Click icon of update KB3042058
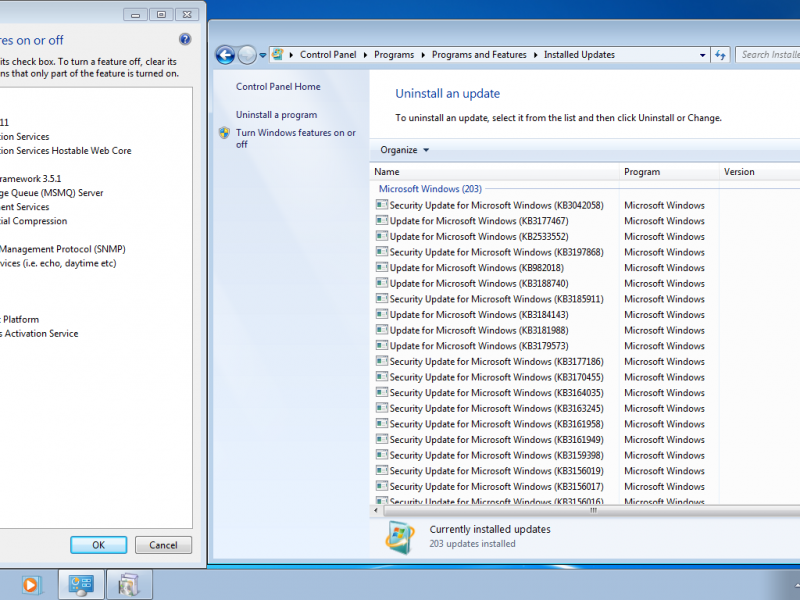This screenshot has height=600, width=800. 382,205
